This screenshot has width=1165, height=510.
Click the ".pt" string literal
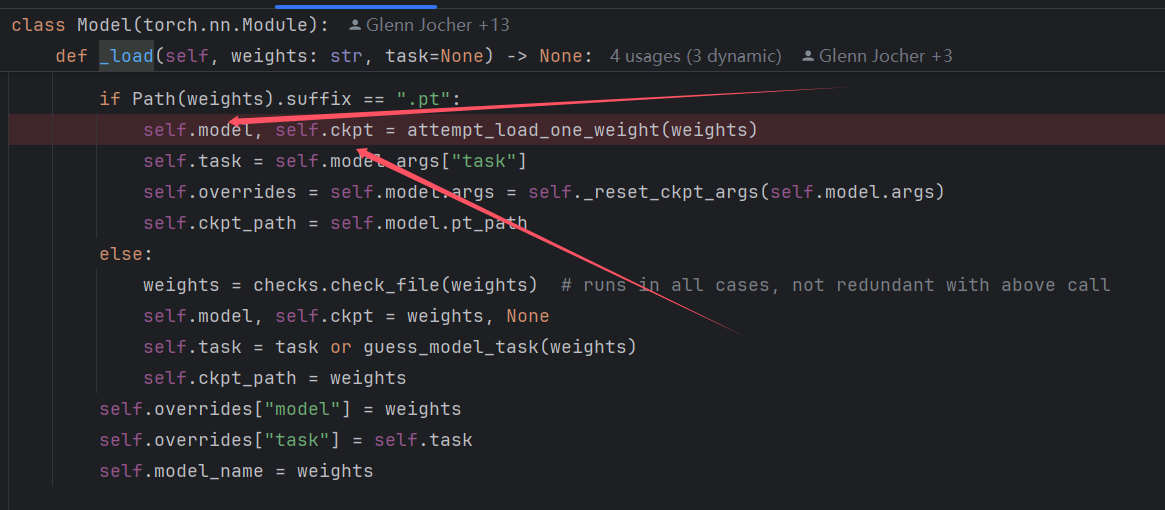423,99
